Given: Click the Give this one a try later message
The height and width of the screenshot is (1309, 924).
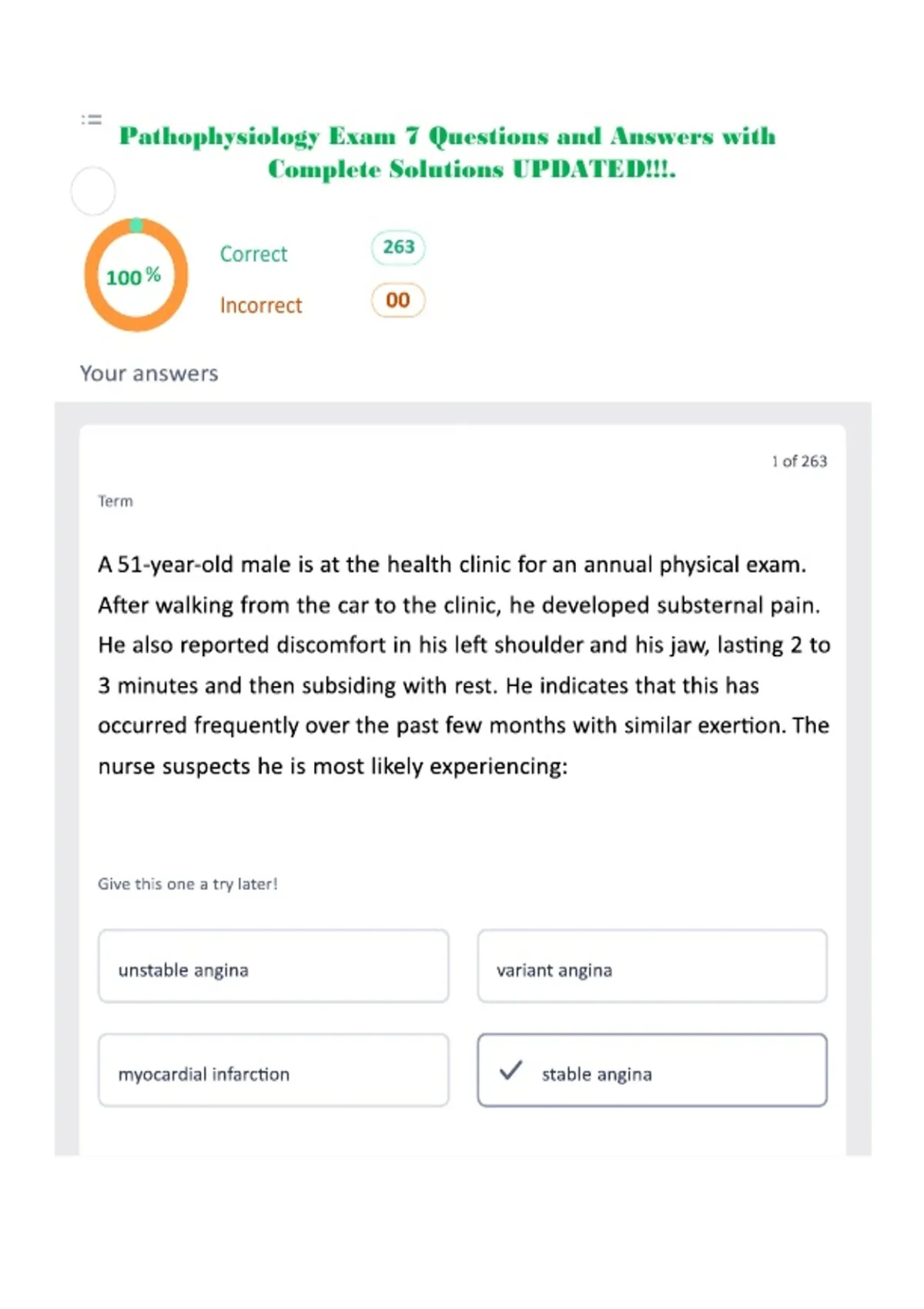Looking at the screenshot, I should (188, 884).
